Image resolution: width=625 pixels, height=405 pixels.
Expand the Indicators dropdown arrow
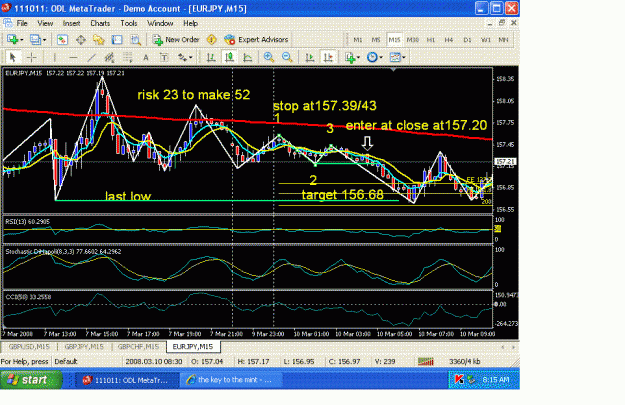click(x=358, y=58)
